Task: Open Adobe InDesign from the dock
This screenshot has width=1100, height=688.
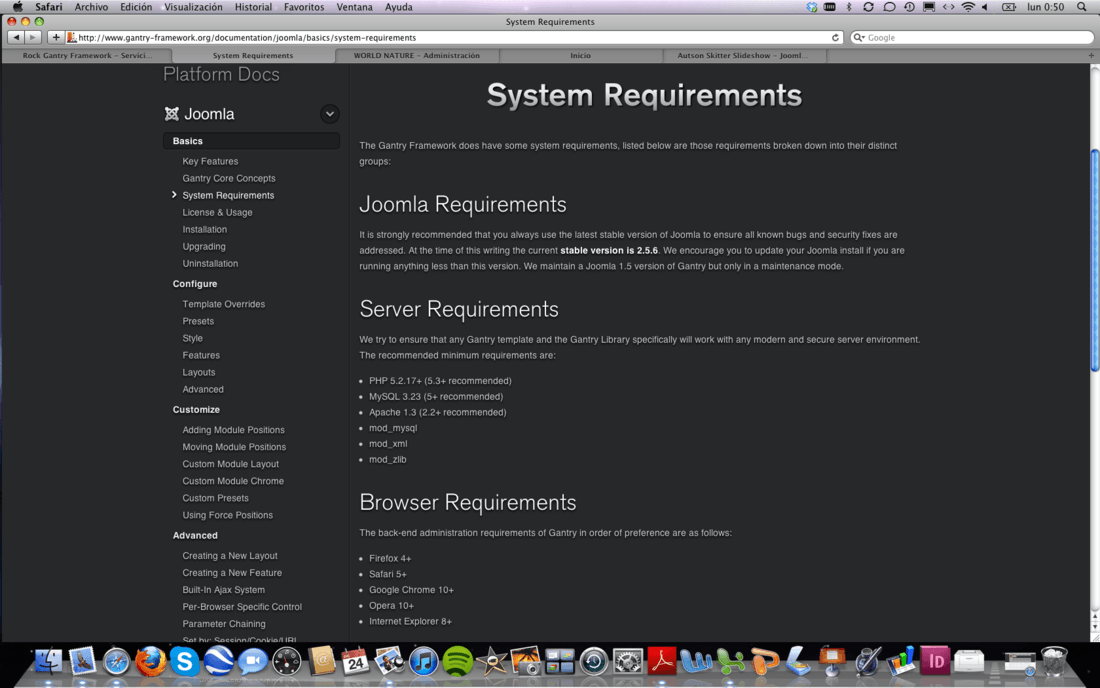Action: (934, 661)
